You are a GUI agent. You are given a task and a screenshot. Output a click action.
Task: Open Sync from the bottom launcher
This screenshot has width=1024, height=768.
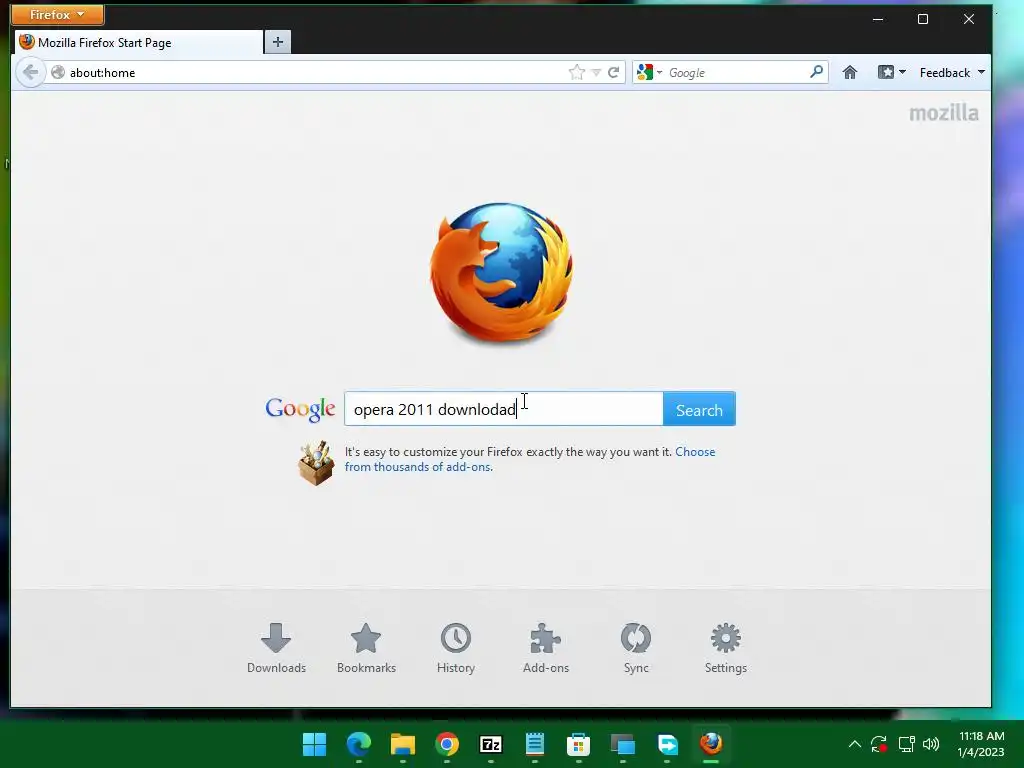click(636, 648)
